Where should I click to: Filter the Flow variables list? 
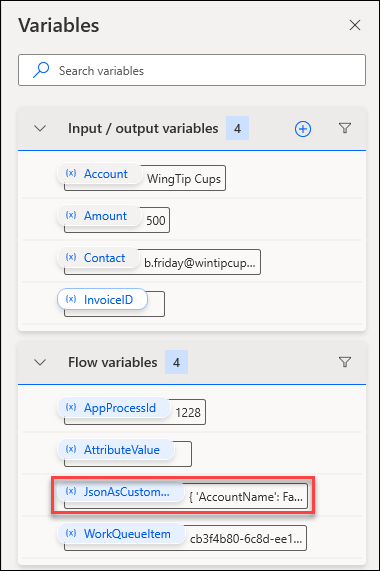345,362
